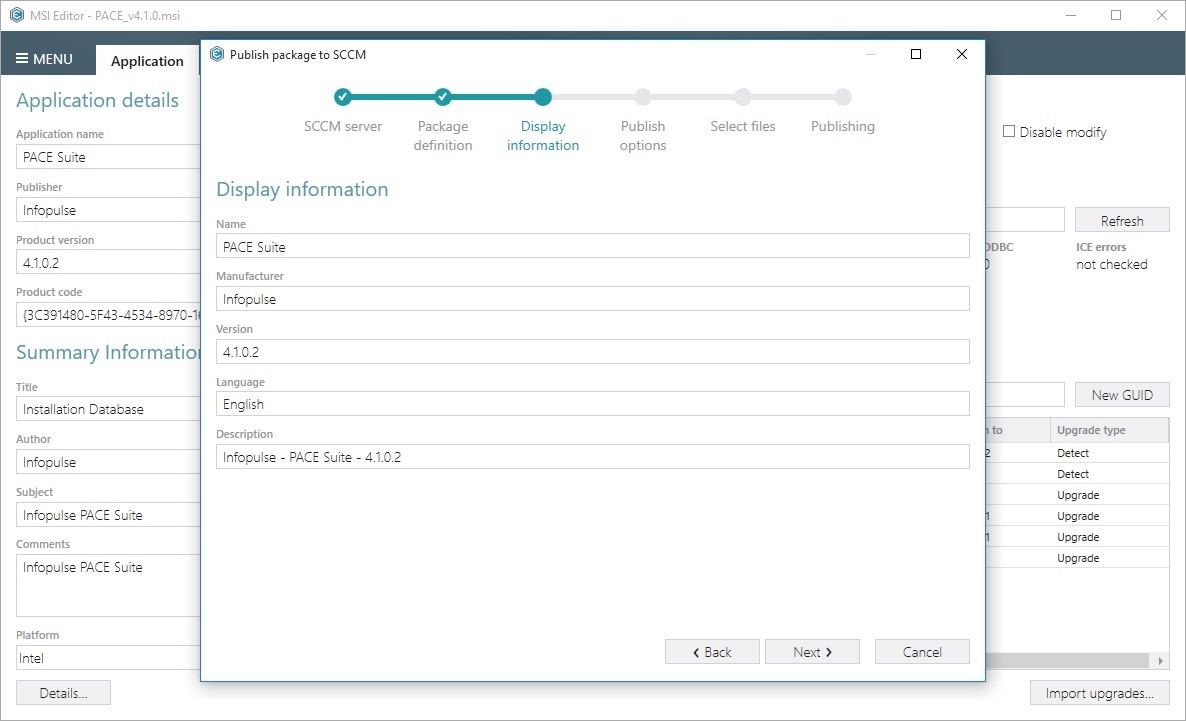Click the 'not checked' ICE errors value

1111,265
